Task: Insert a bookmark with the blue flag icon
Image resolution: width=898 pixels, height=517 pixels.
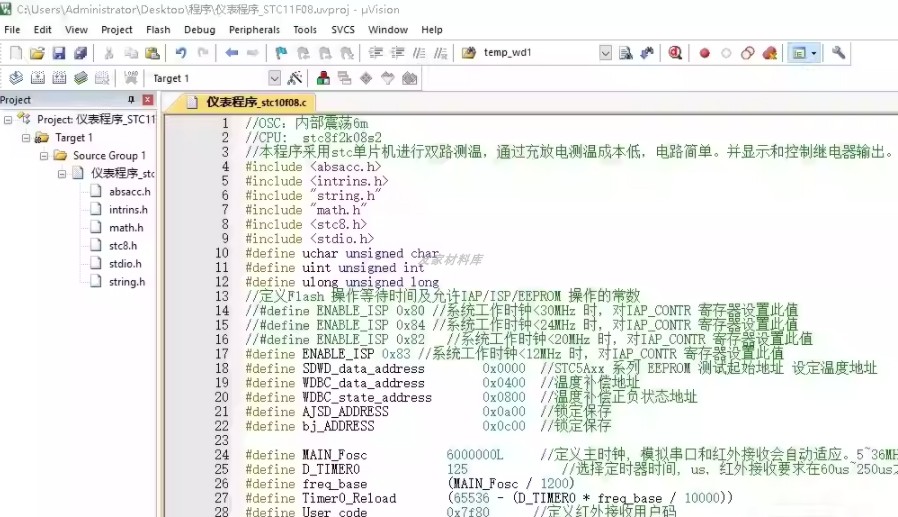Action: [x=281, y=53]
